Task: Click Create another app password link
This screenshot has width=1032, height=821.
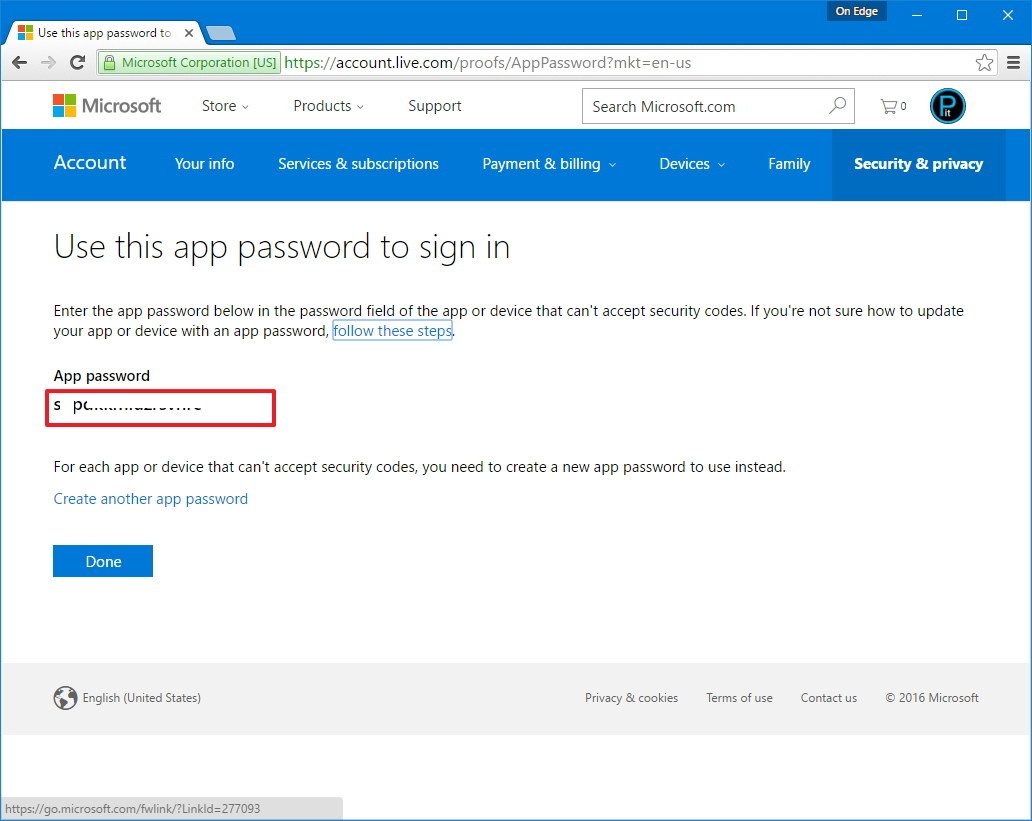Action: tap(151, 498)
